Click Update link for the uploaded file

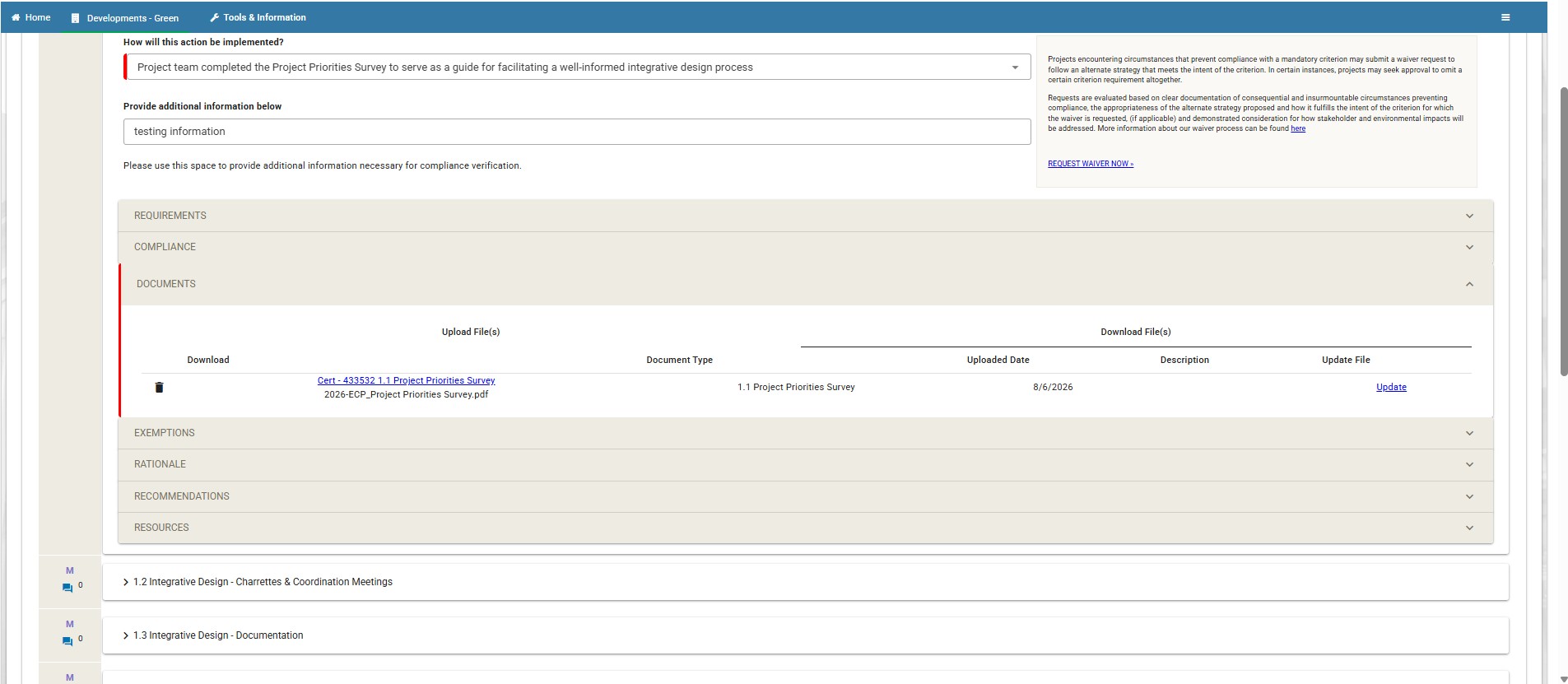(1391, 387)
